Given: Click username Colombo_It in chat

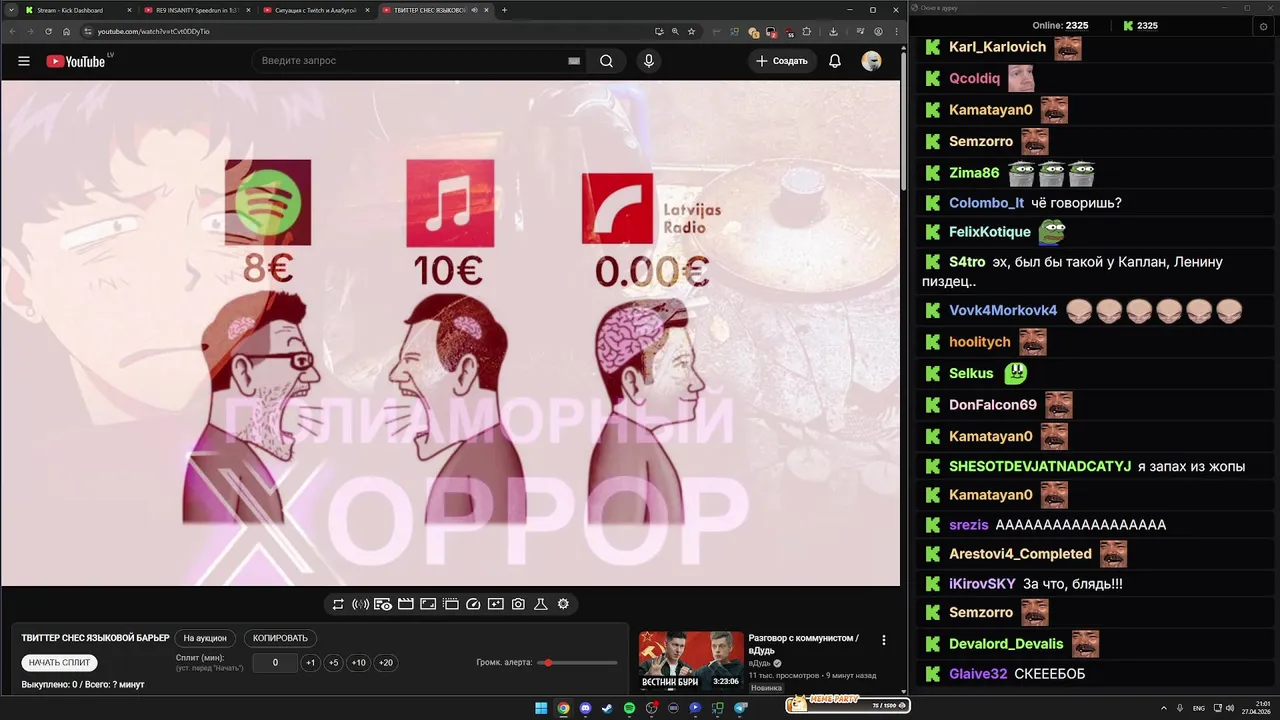Looking at the screenshot, I should 986,203.
